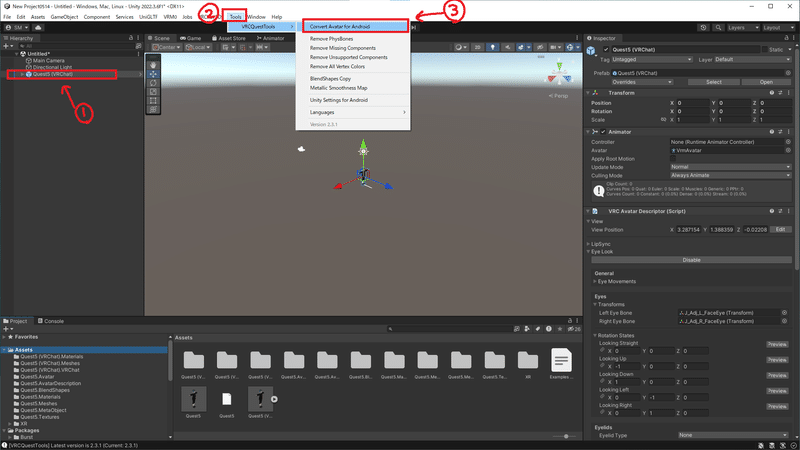800x450 pixels.
Task: Select the Rotate tool in Scene
Action: [x=153, y=83]
